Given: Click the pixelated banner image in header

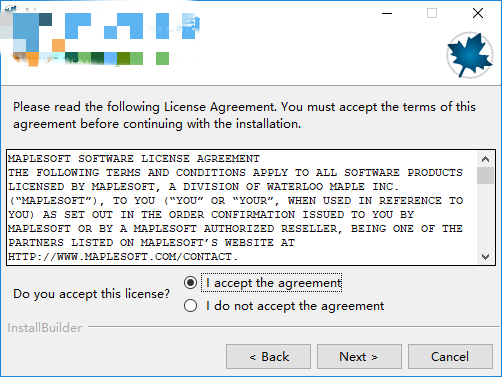Looking at the screenshot, I should pos(100,39).
